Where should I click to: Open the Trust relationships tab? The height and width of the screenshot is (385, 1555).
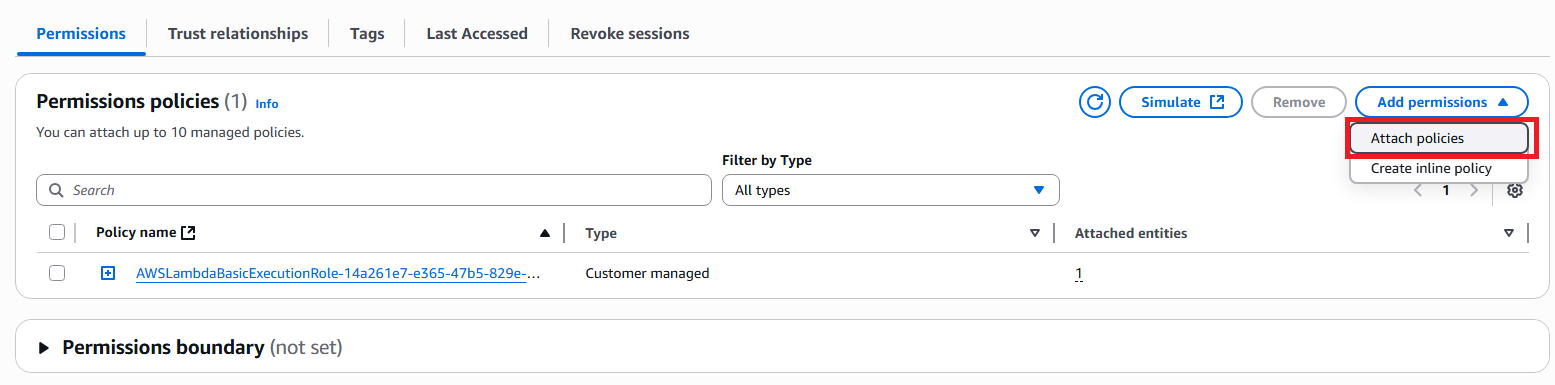(x=238, y=33)
